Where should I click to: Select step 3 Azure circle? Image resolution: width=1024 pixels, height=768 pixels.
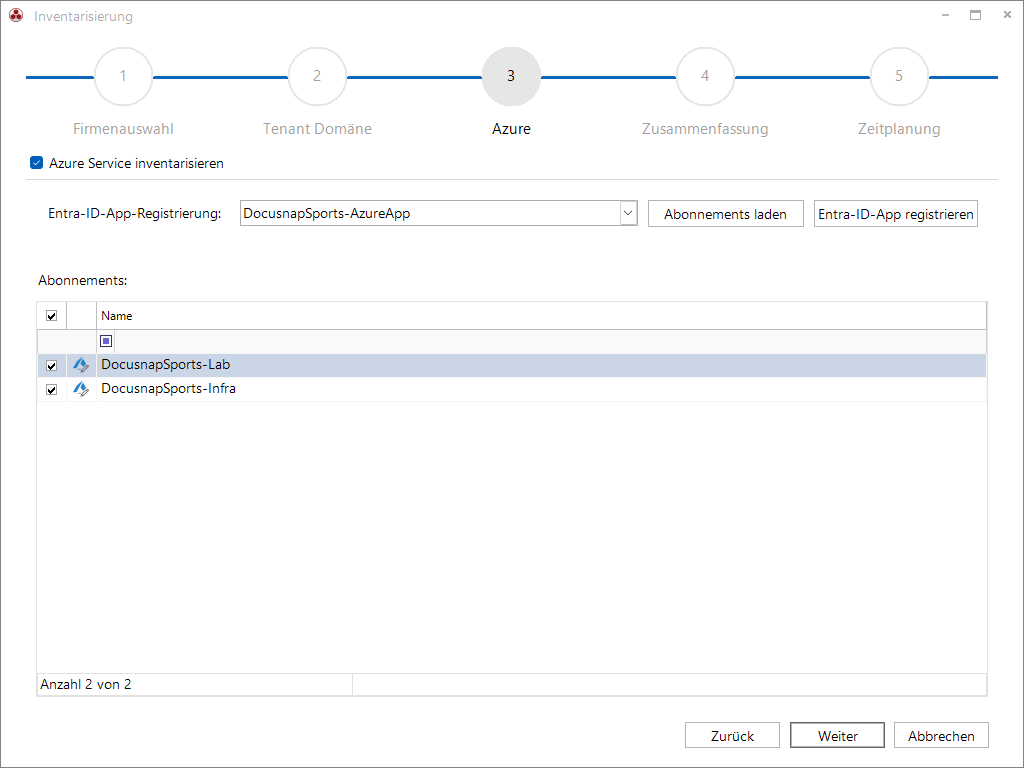coord(511,76)
